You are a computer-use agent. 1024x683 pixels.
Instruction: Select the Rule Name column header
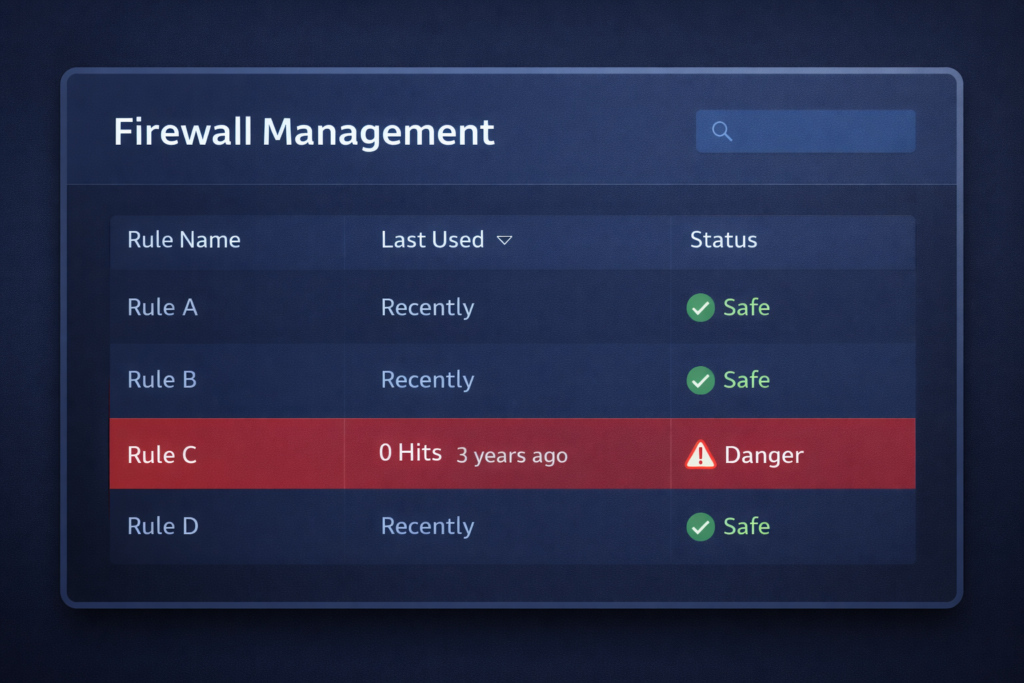point(184,240)
